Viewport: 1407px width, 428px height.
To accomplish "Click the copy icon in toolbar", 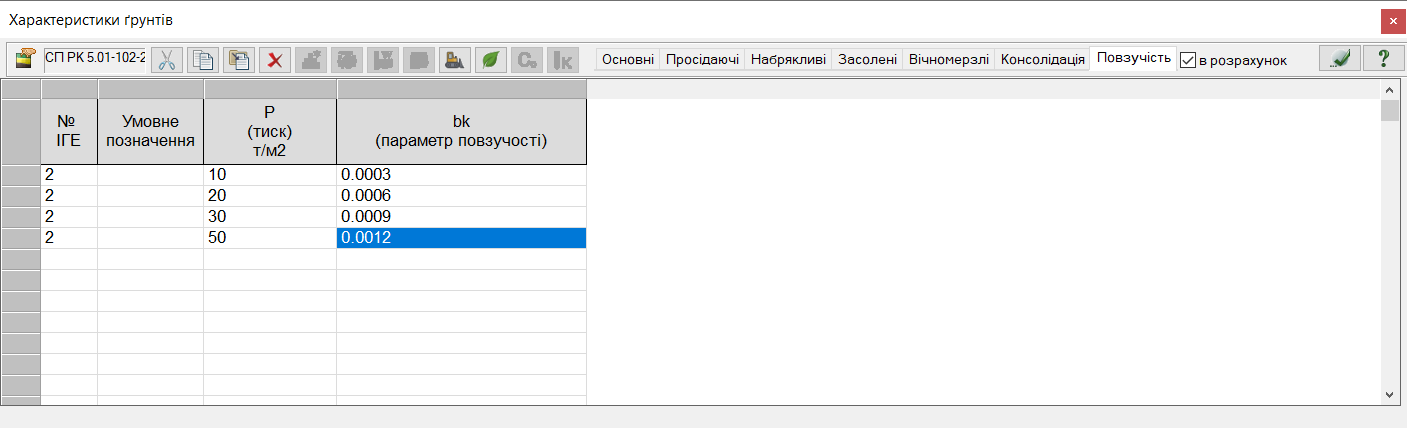I will coord(203,59).
